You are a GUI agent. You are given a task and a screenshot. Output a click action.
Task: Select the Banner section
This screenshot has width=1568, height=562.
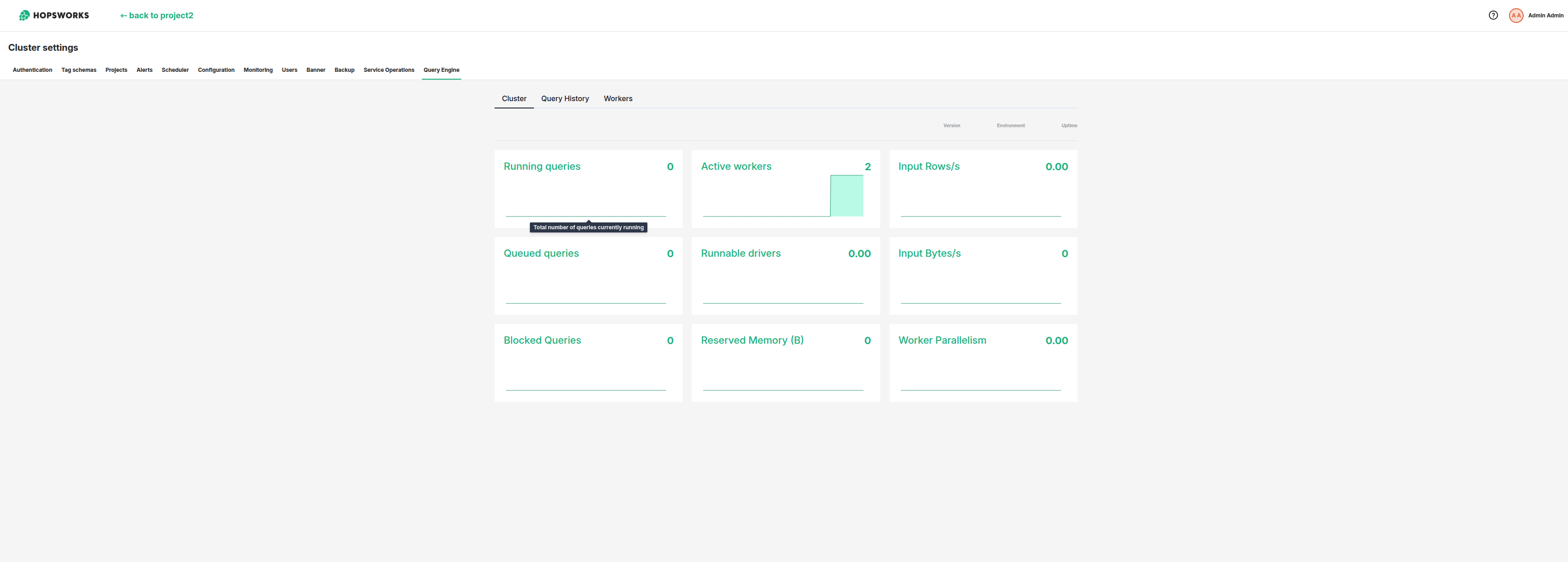click(315, 70)
